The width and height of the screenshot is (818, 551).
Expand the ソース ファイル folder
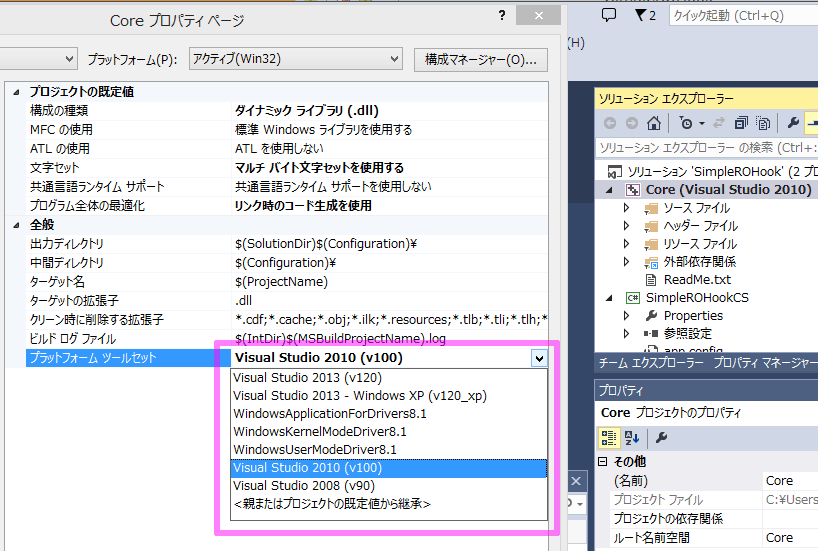(627, 208)
